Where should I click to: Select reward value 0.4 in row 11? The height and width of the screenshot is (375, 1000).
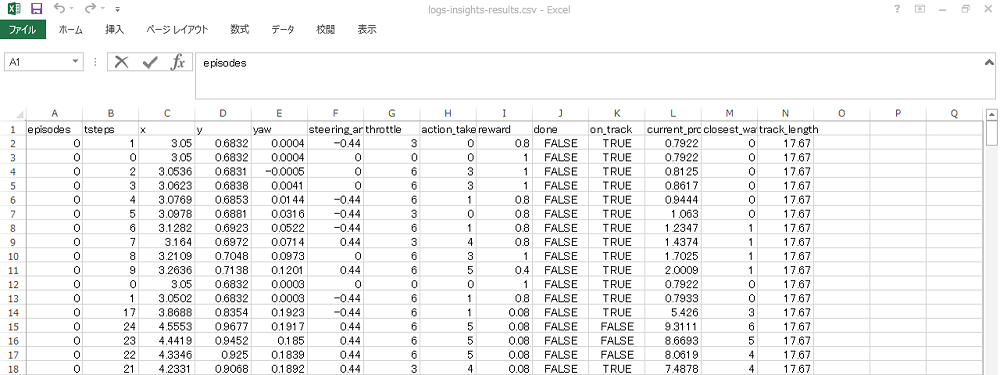(x=504, y=270)
